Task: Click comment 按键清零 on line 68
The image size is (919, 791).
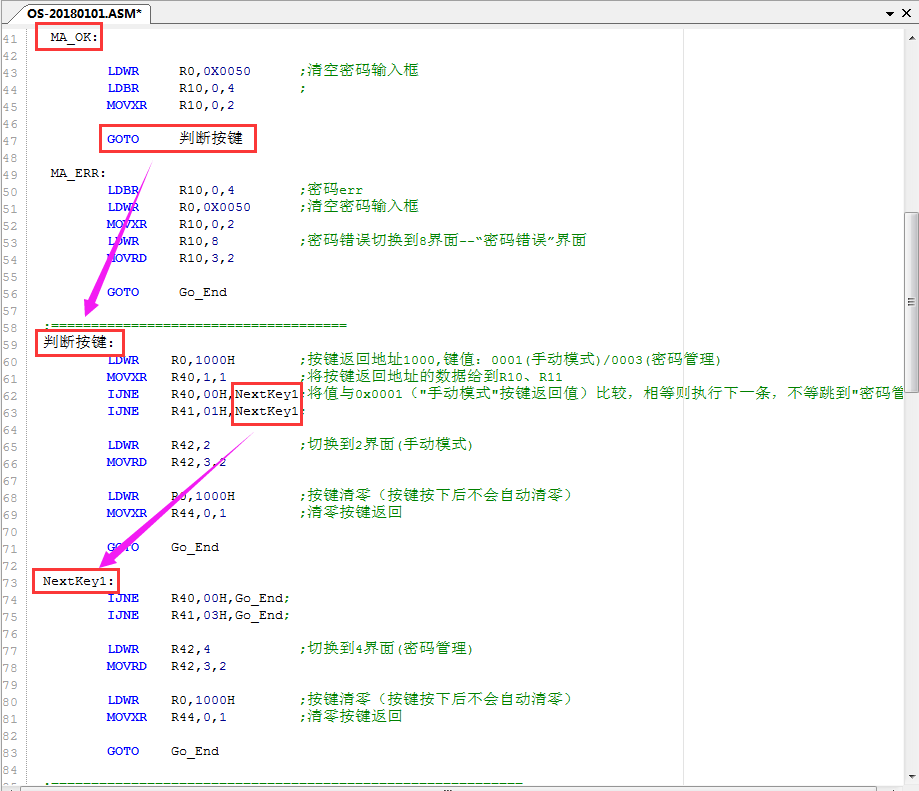Action: tap(435, 495)
